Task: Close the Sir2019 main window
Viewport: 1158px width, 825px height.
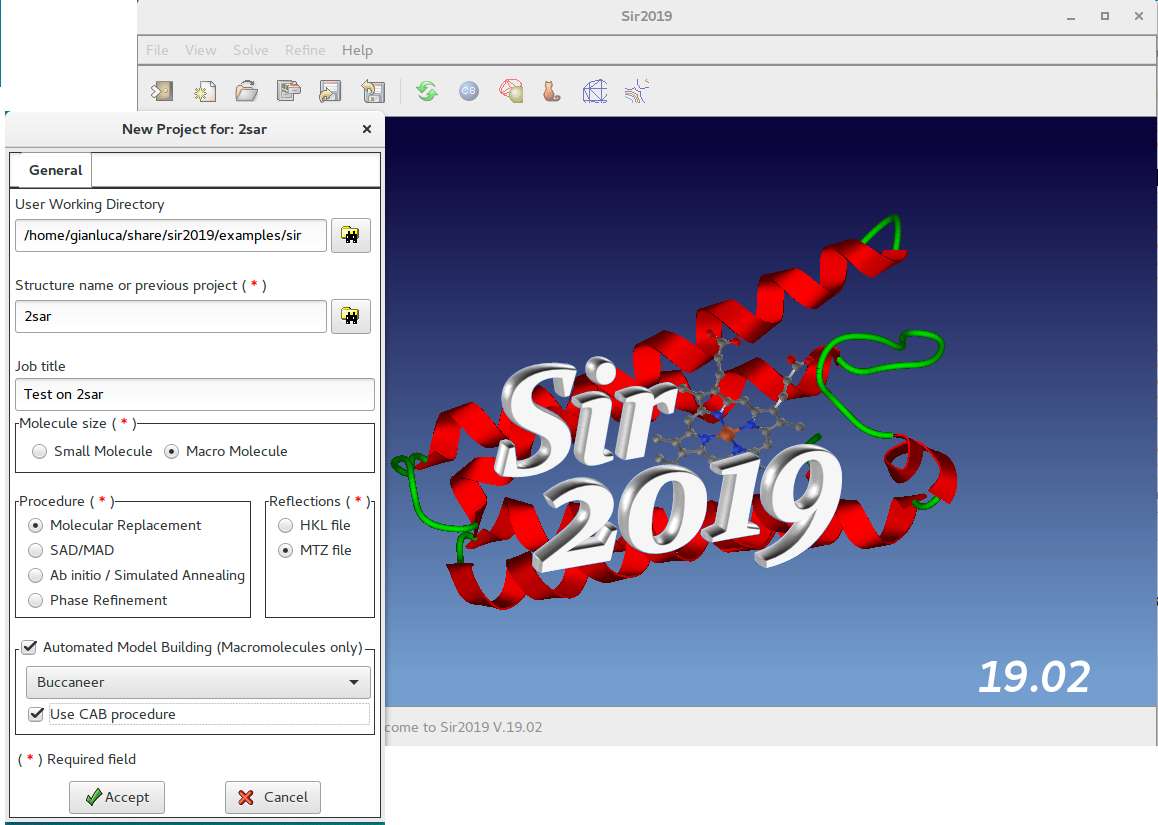Action: pos(1139,16)
